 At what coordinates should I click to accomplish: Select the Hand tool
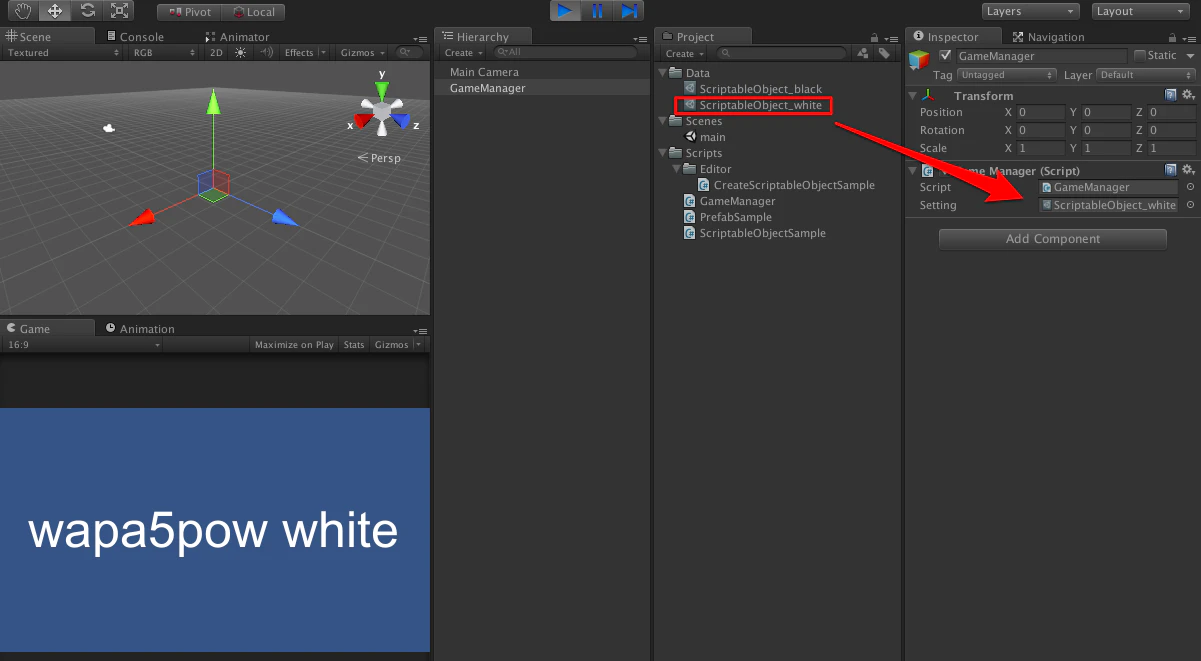[21, 11]
